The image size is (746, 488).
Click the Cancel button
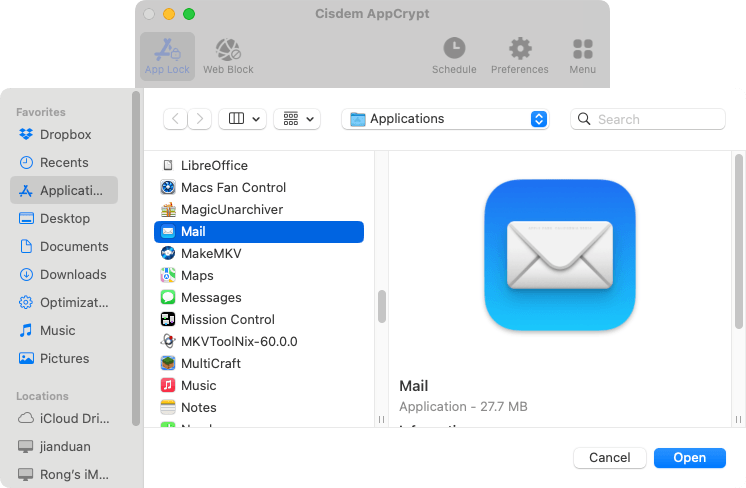(609, 458)
